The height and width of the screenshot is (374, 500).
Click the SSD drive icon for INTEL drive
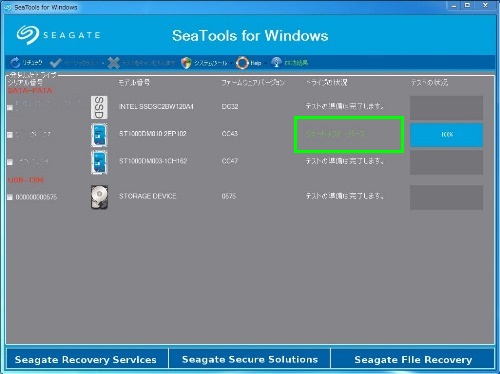pos(99,107)
